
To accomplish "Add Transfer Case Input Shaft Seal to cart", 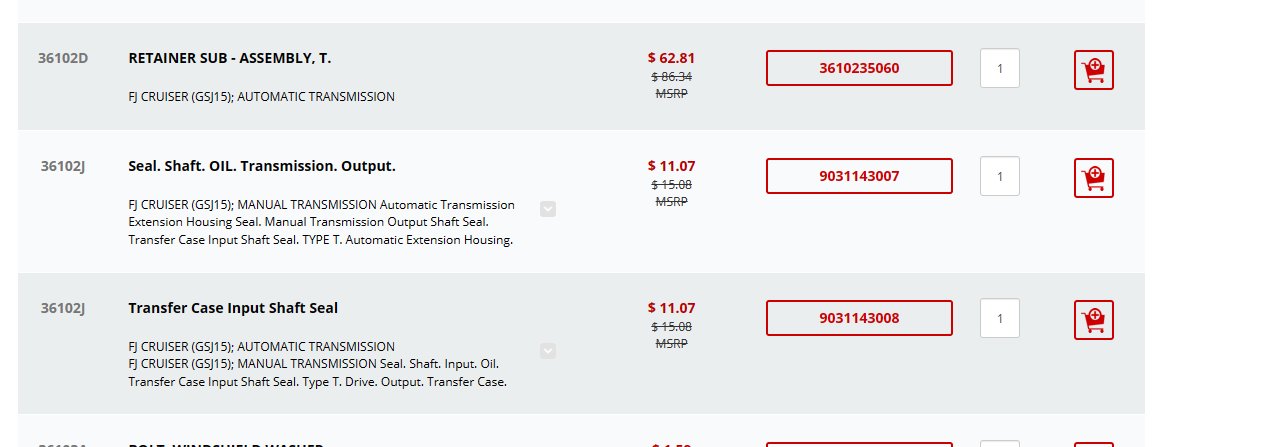I will [1093, 320].
